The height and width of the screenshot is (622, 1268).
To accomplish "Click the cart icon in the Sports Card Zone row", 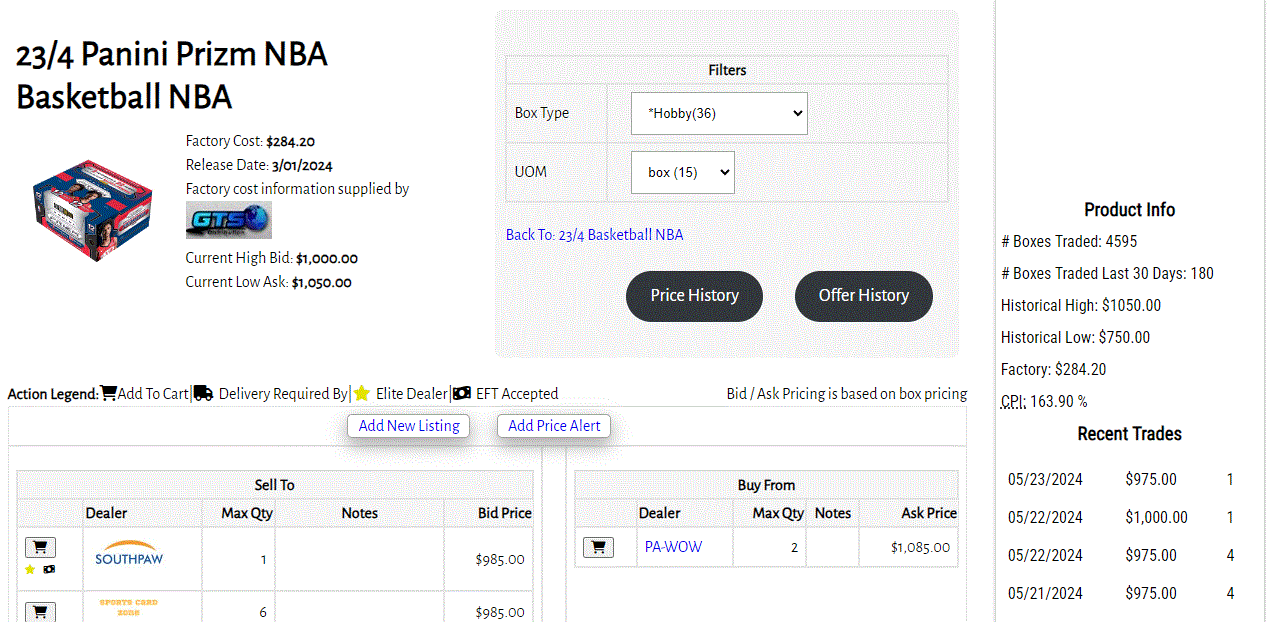I will (x=40, y=611).
